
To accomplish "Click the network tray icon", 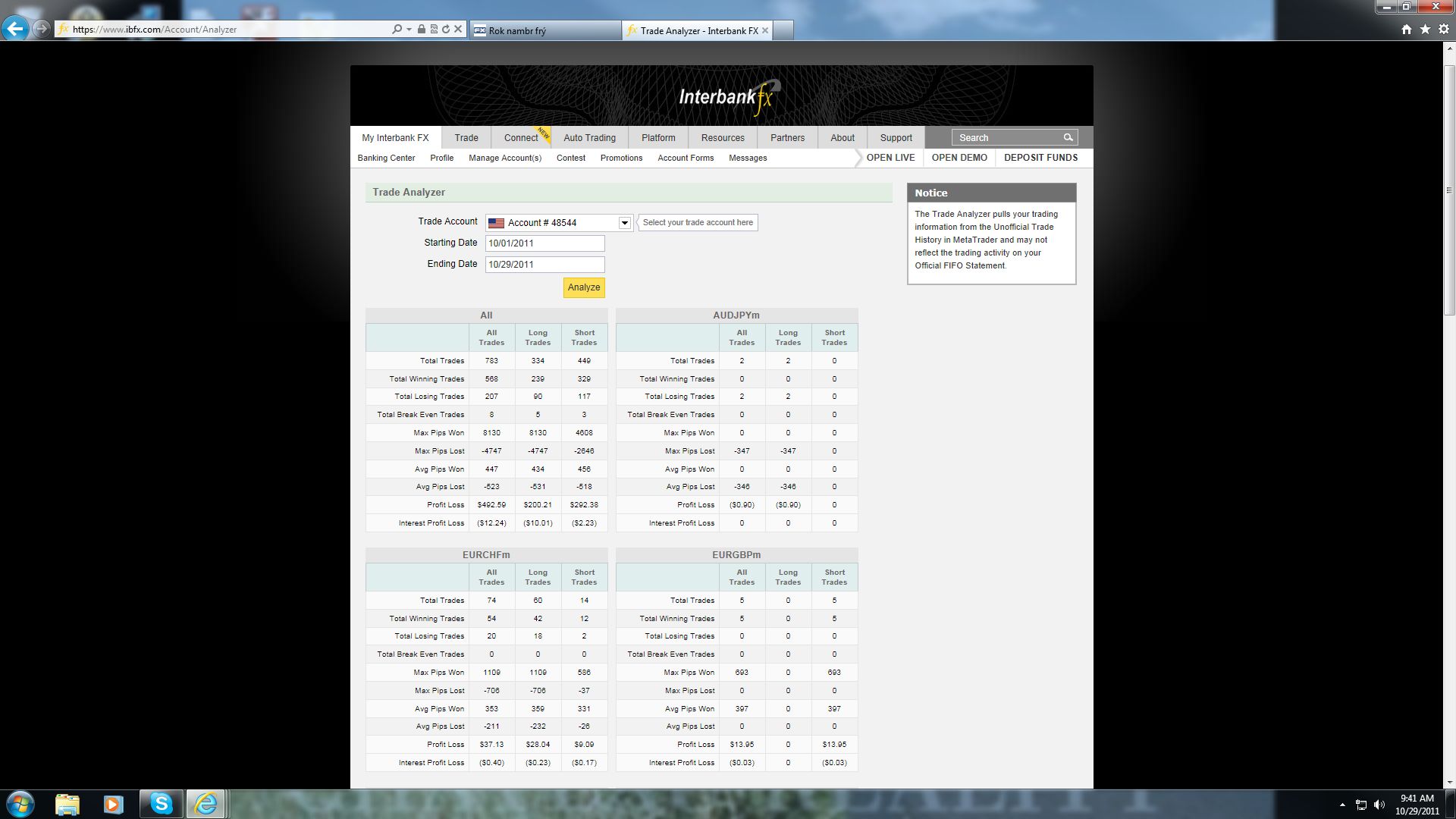I will (1361, 805).
